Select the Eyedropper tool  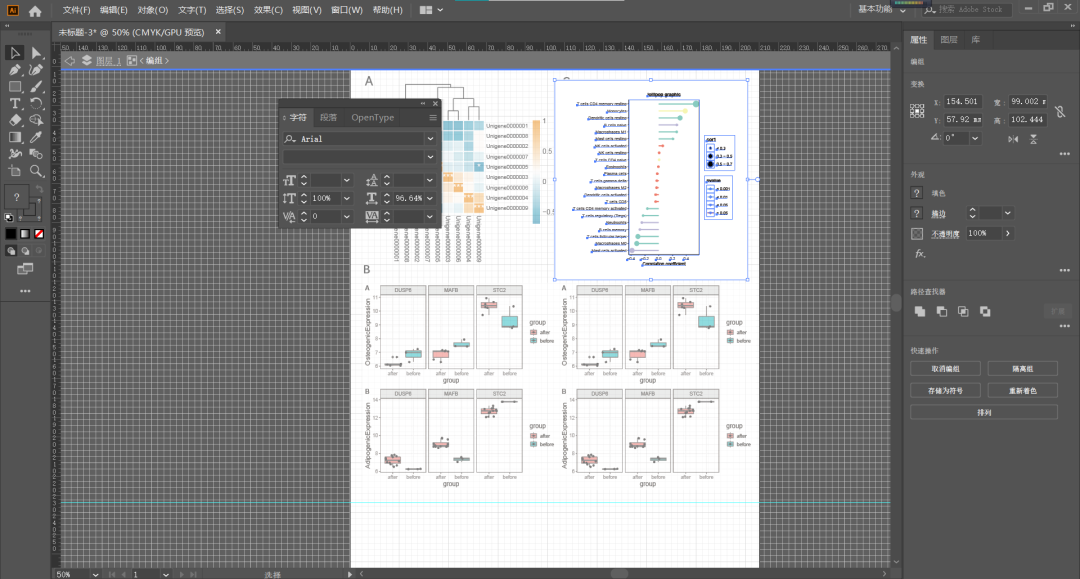[x=36, y=137]
